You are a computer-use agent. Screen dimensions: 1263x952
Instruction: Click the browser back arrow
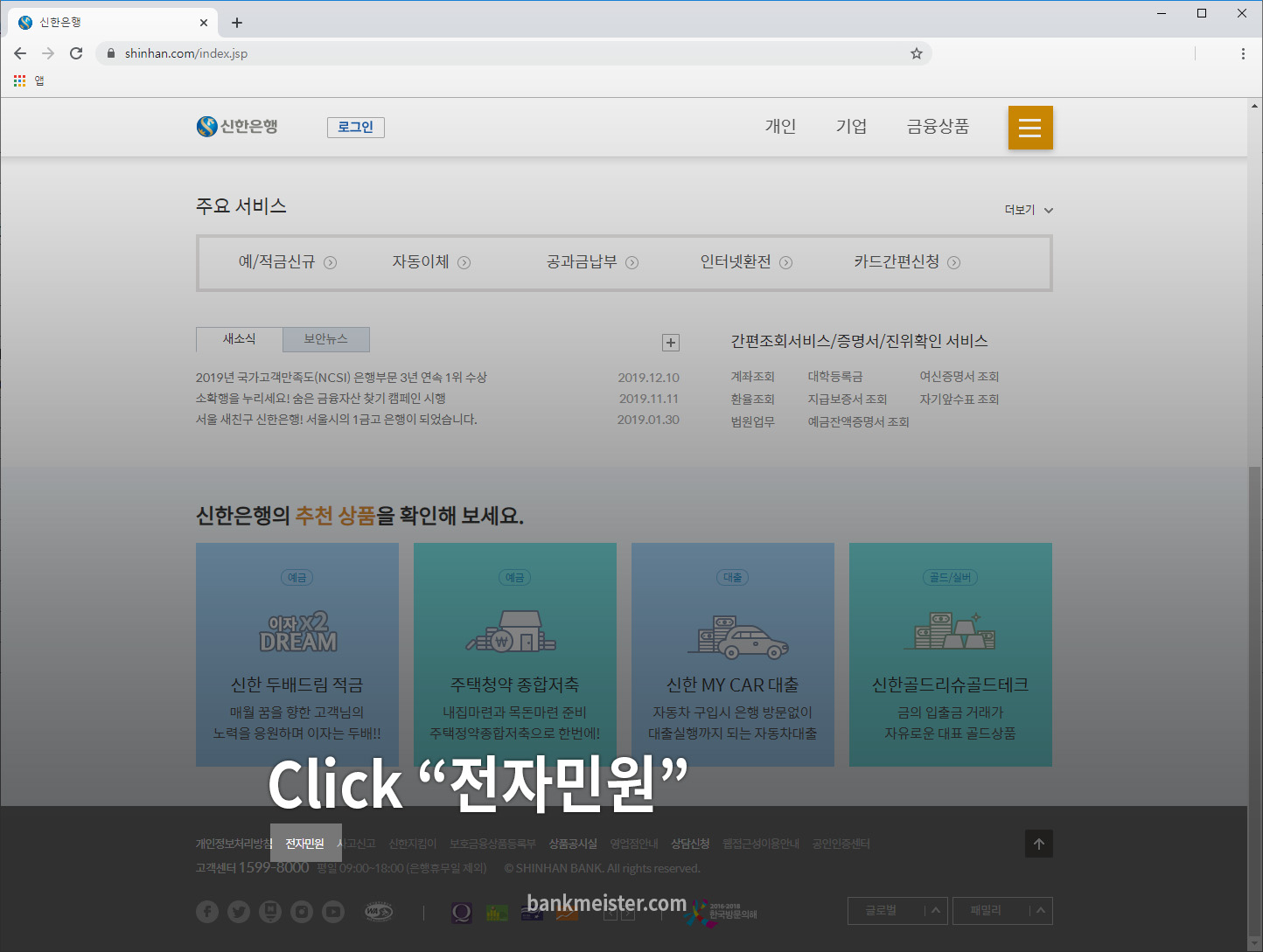coord(20,53)
